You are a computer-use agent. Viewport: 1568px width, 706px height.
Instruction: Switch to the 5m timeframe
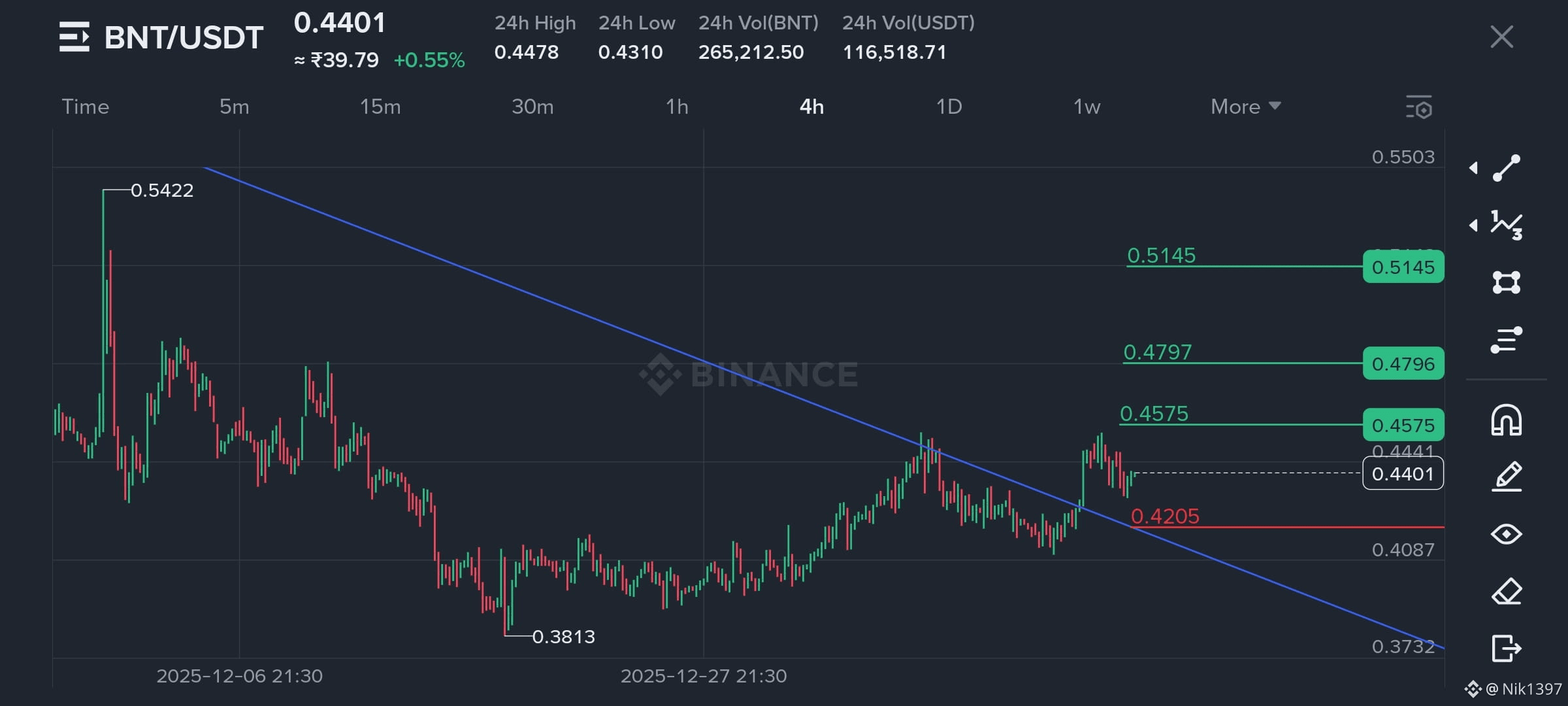[x=235, y=107]
